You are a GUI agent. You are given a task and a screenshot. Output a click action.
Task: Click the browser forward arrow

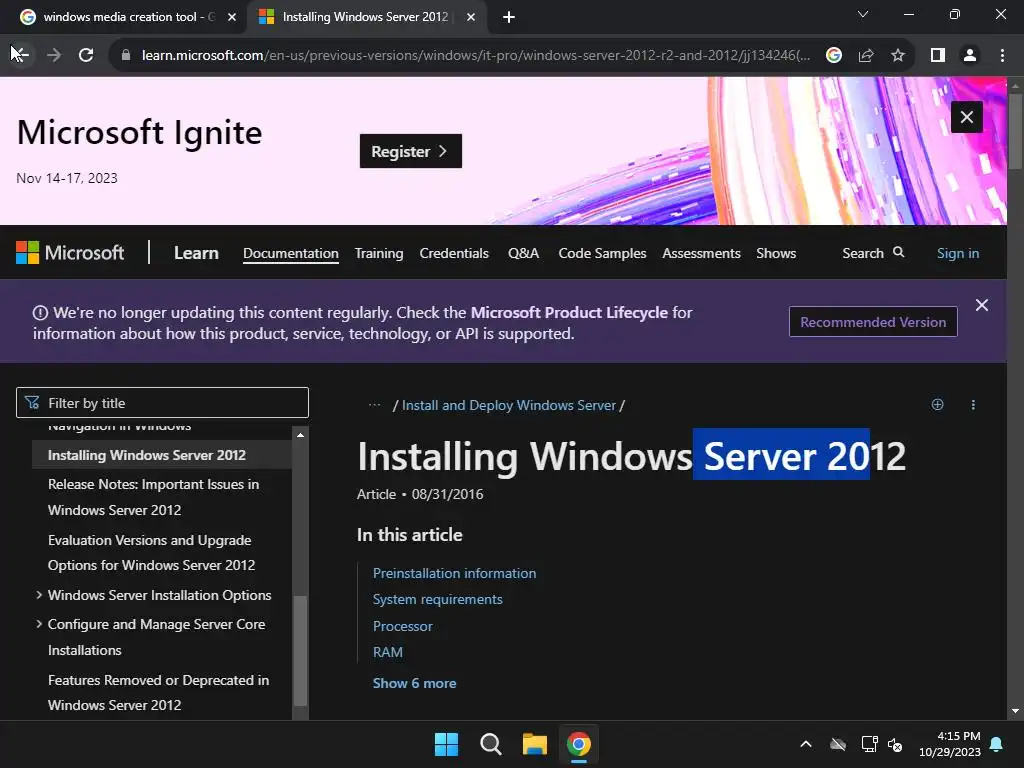point(54,55)
